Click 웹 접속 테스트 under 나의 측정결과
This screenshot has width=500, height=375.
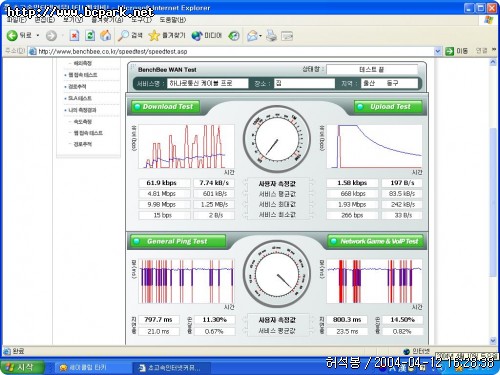pyautogui.click(x=88, y=133)
